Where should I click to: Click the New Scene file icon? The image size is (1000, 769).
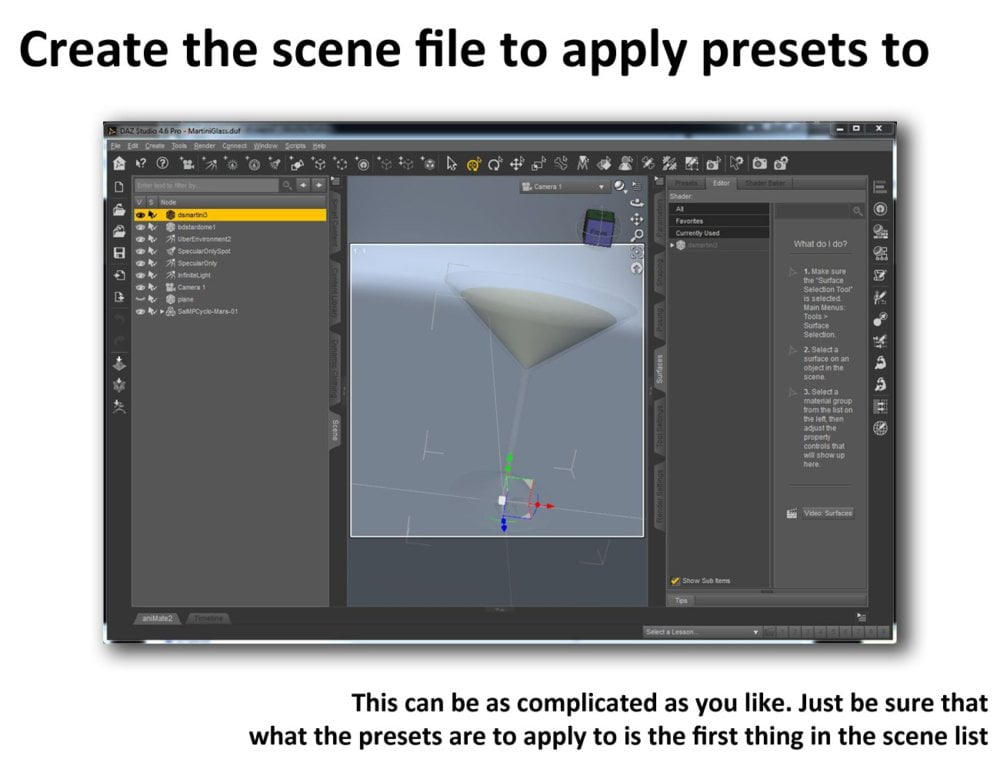[119, 187]
